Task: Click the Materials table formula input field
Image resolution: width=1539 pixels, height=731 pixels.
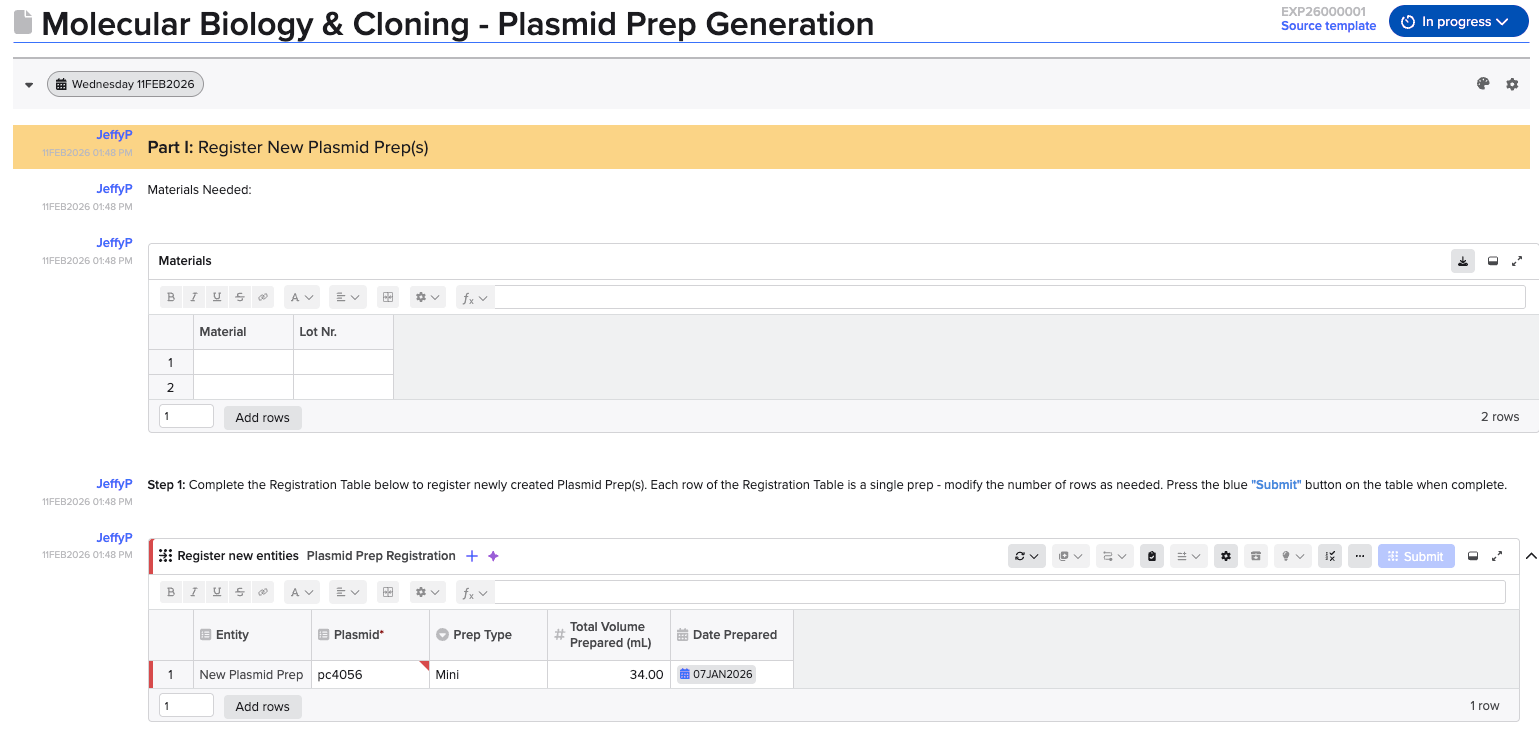Action: pyautogui.click(x=1009, y=297)
